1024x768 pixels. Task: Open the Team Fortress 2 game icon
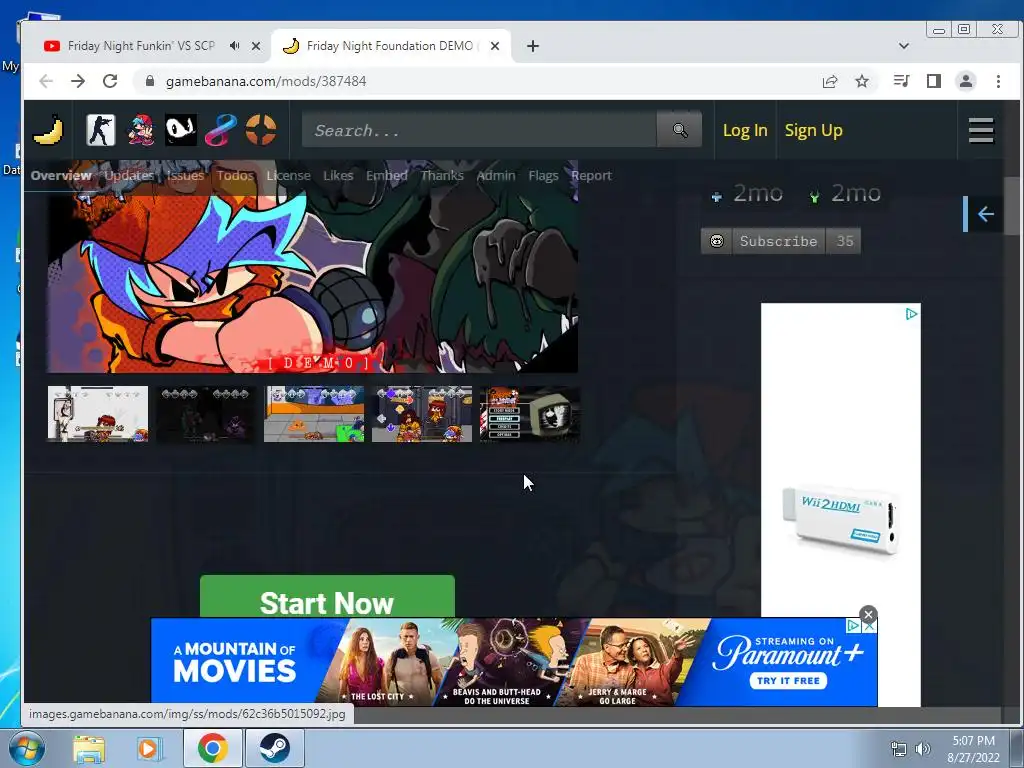point(261,130)
